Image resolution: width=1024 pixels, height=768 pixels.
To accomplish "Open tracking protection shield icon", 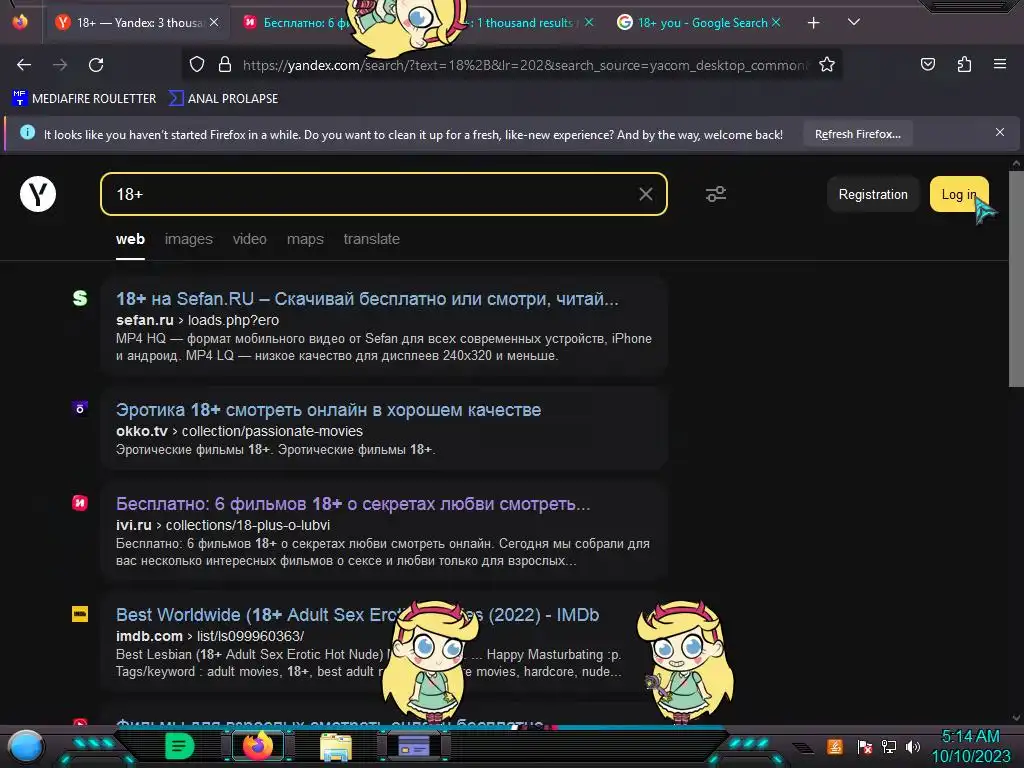I will (197, 64).
